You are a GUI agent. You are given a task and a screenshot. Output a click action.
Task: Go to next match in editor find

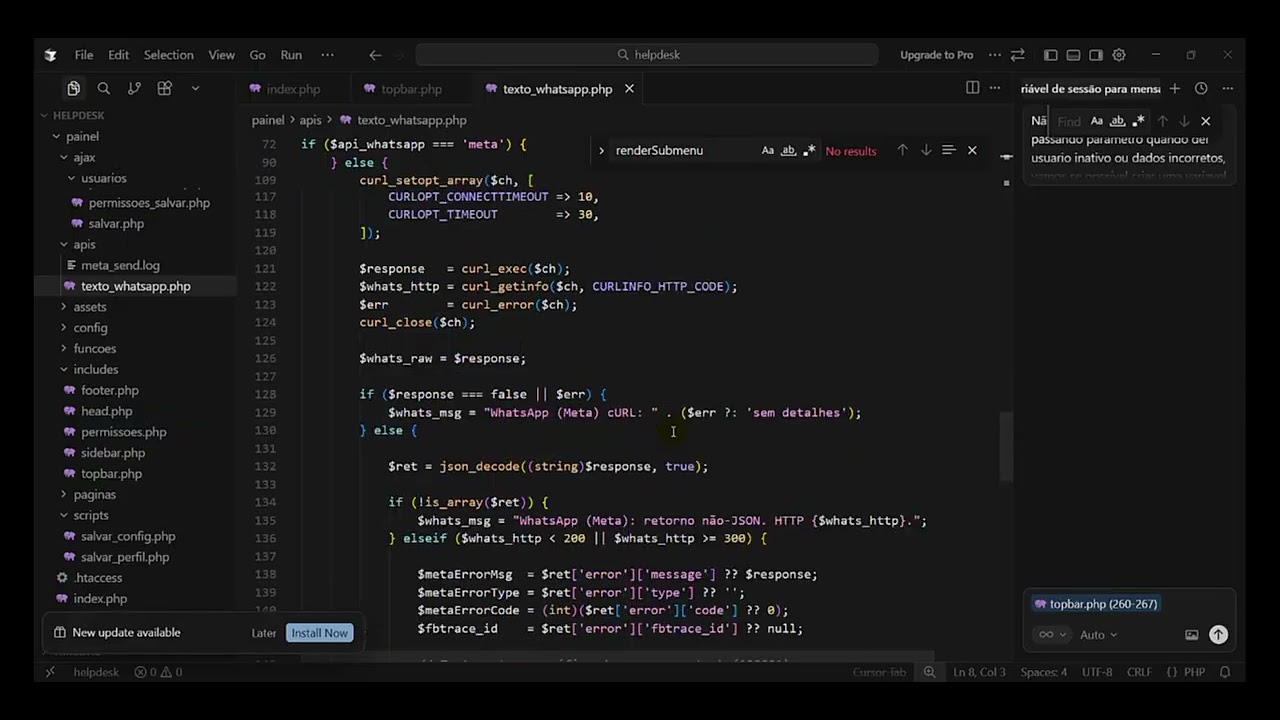coord(926,150)
